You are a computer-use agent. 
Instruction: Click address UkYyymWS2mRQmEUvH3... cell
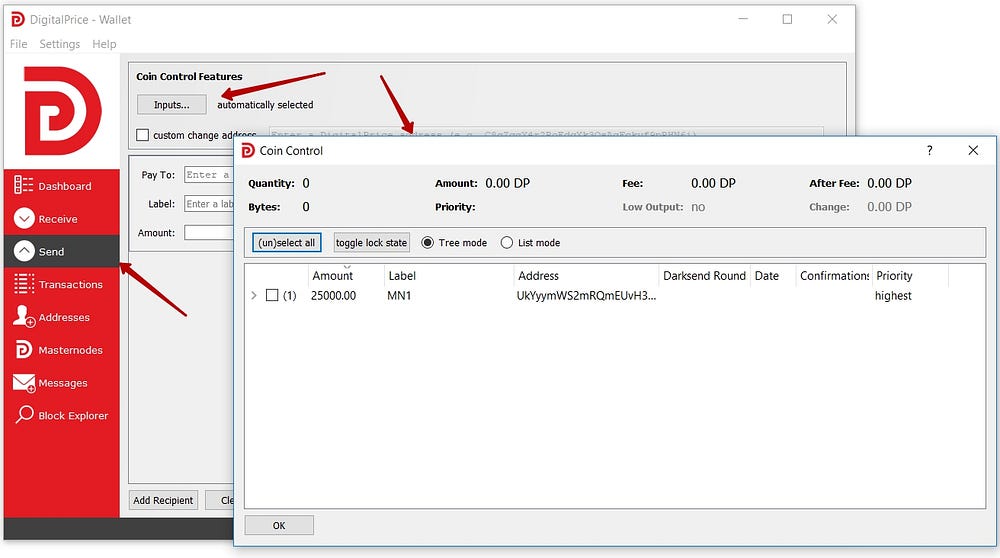pos(586,296)
